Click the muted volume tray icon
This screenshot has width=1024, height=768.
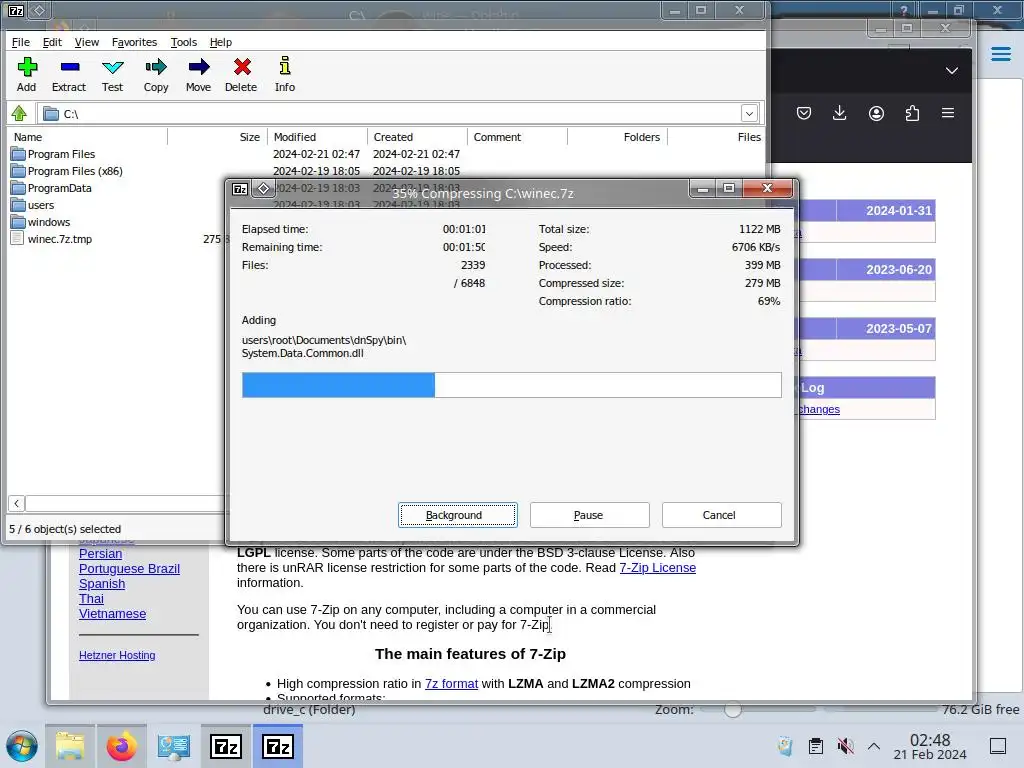tap(846, 746)
